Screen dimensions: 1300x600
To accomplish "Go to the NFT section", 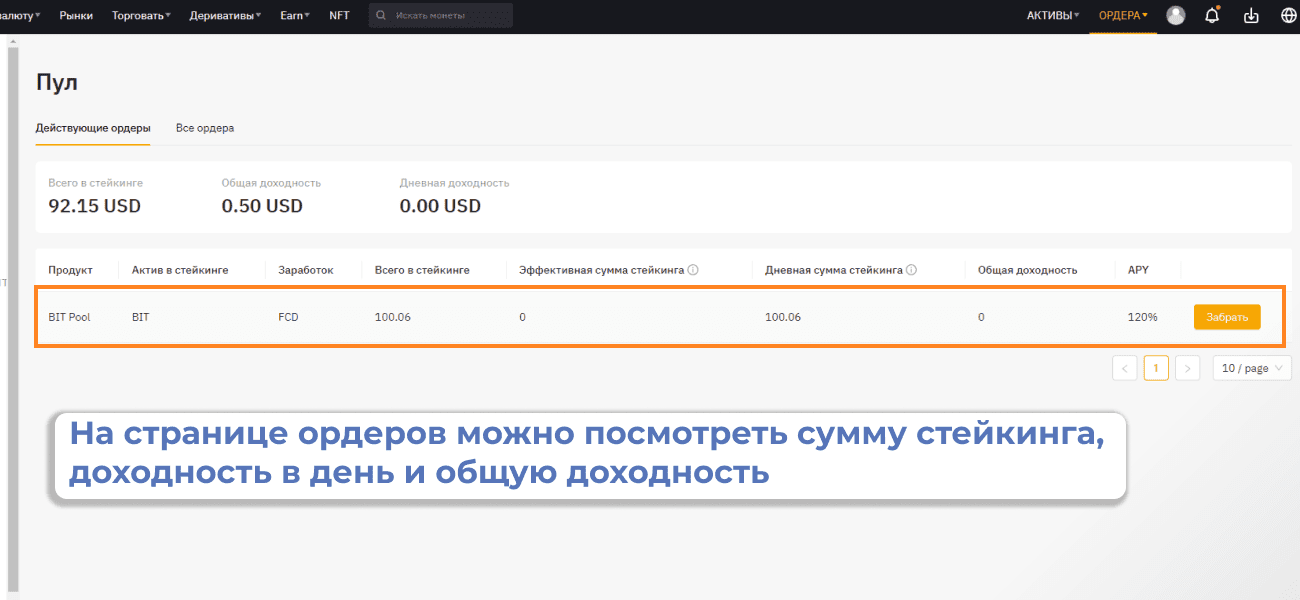I will click(339, 15).
